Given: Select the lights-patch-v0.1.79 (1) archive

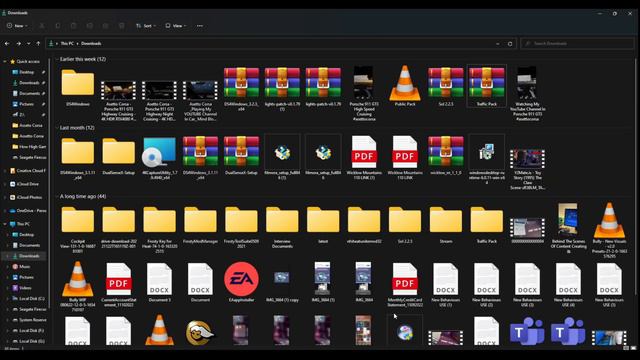Looking at the screenshot, I should click(282, 89).
